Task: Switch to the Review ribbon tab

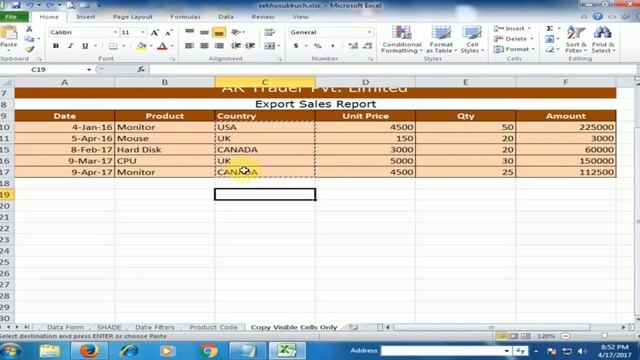Action: tap(263, 17)
